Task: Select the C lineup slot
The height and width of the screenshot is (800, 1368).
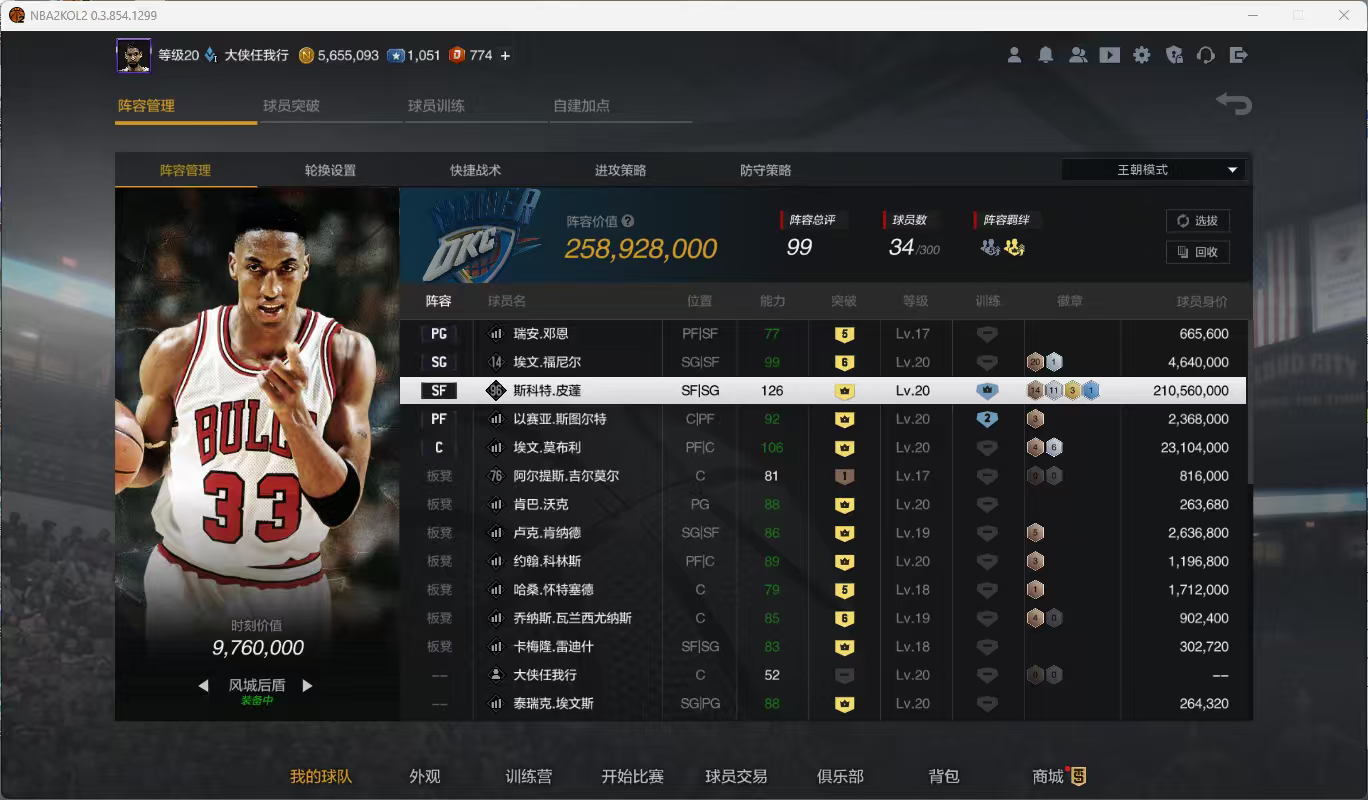Action: click(439, 448)
